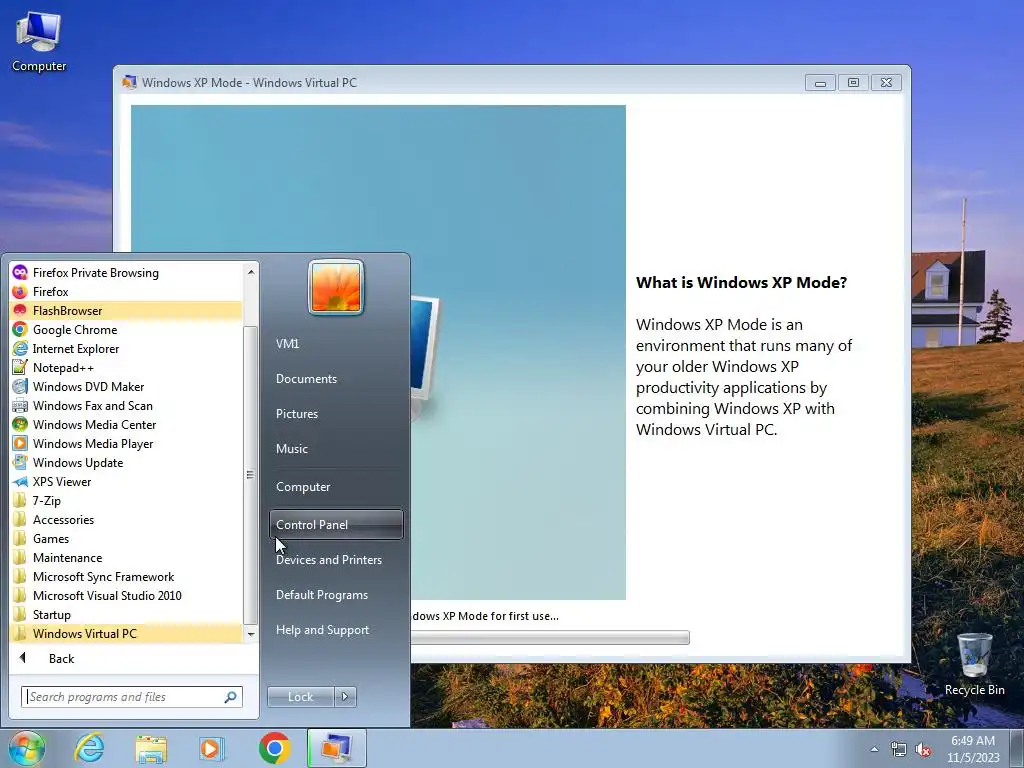Click the Lock button
Viewport: 1024px width, 768px height.
click(300, 697)
